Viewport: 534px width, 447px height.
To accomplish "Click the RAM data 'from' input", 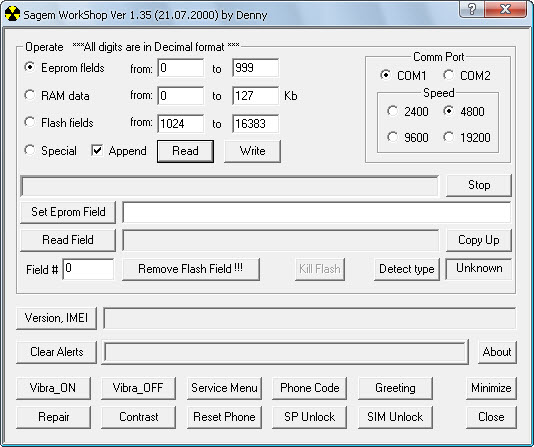I will [181, 96].
